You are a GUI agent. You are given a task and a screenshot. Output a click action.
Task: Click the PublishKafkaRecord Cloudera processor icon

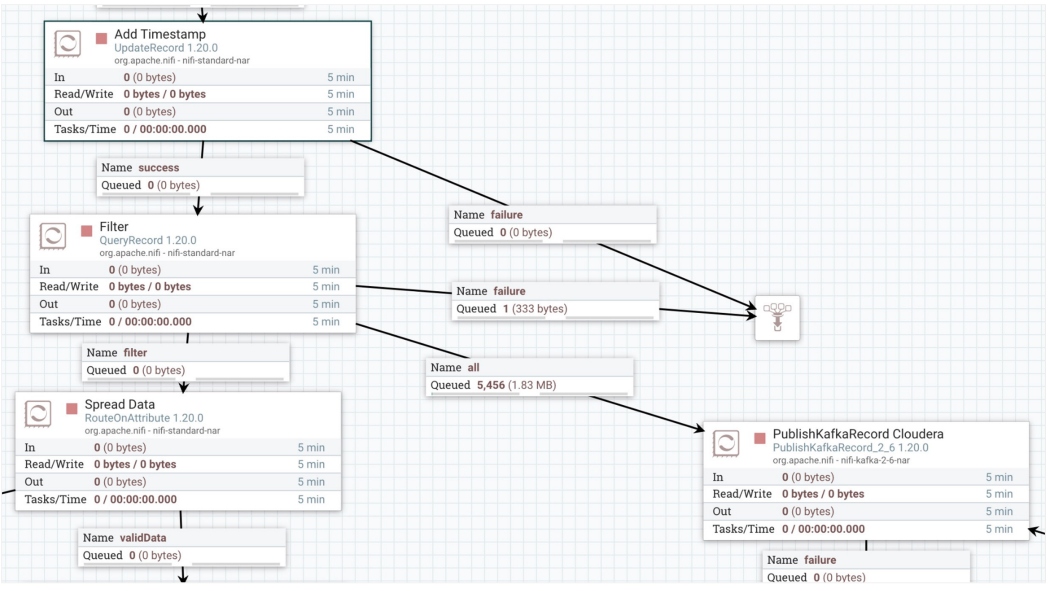[726, 443]
